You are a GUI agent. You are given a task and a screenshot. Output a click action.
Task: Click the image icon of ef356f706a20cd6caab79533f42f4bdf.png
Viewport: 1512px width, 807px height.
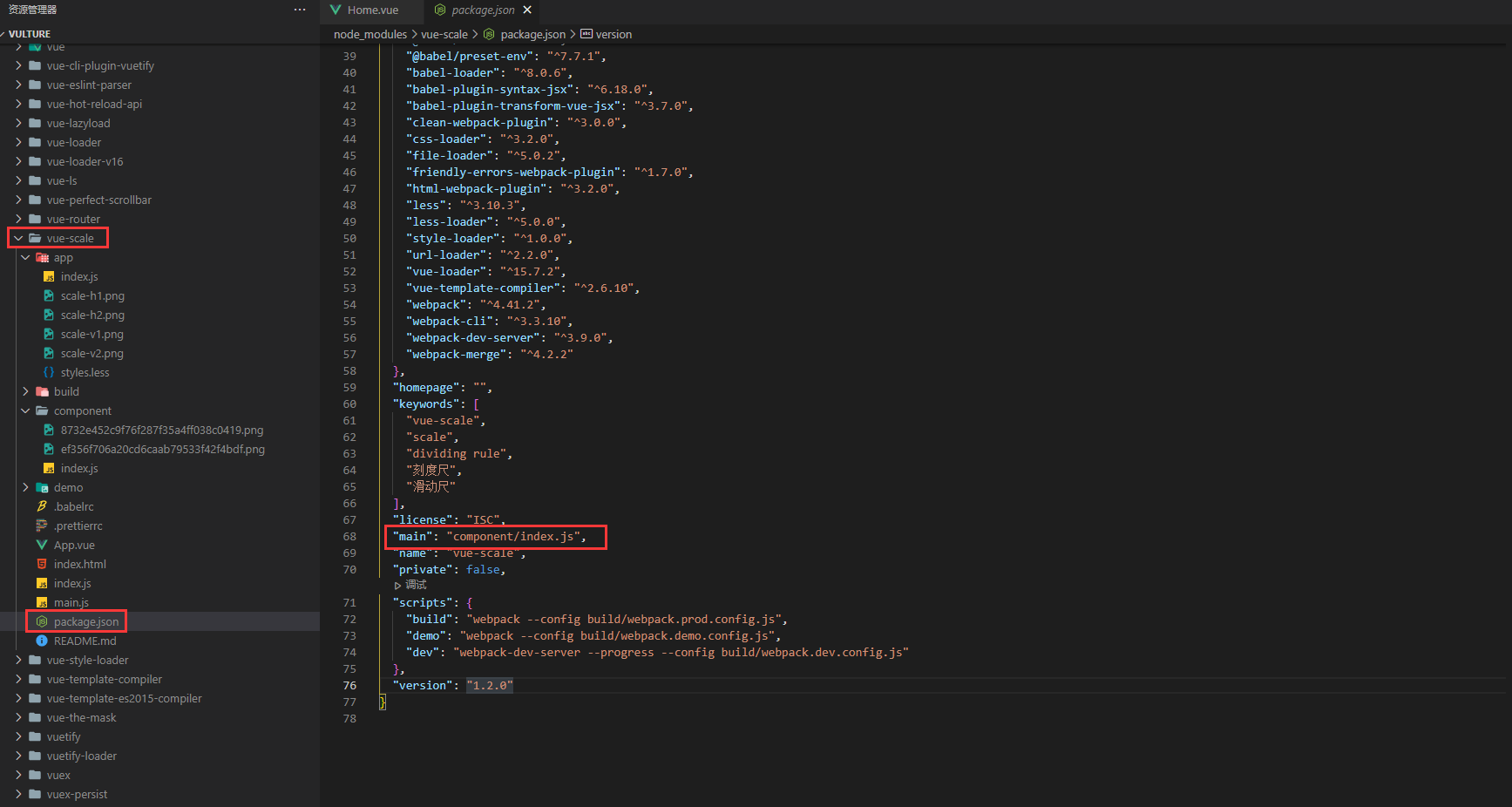pos(49,449)
